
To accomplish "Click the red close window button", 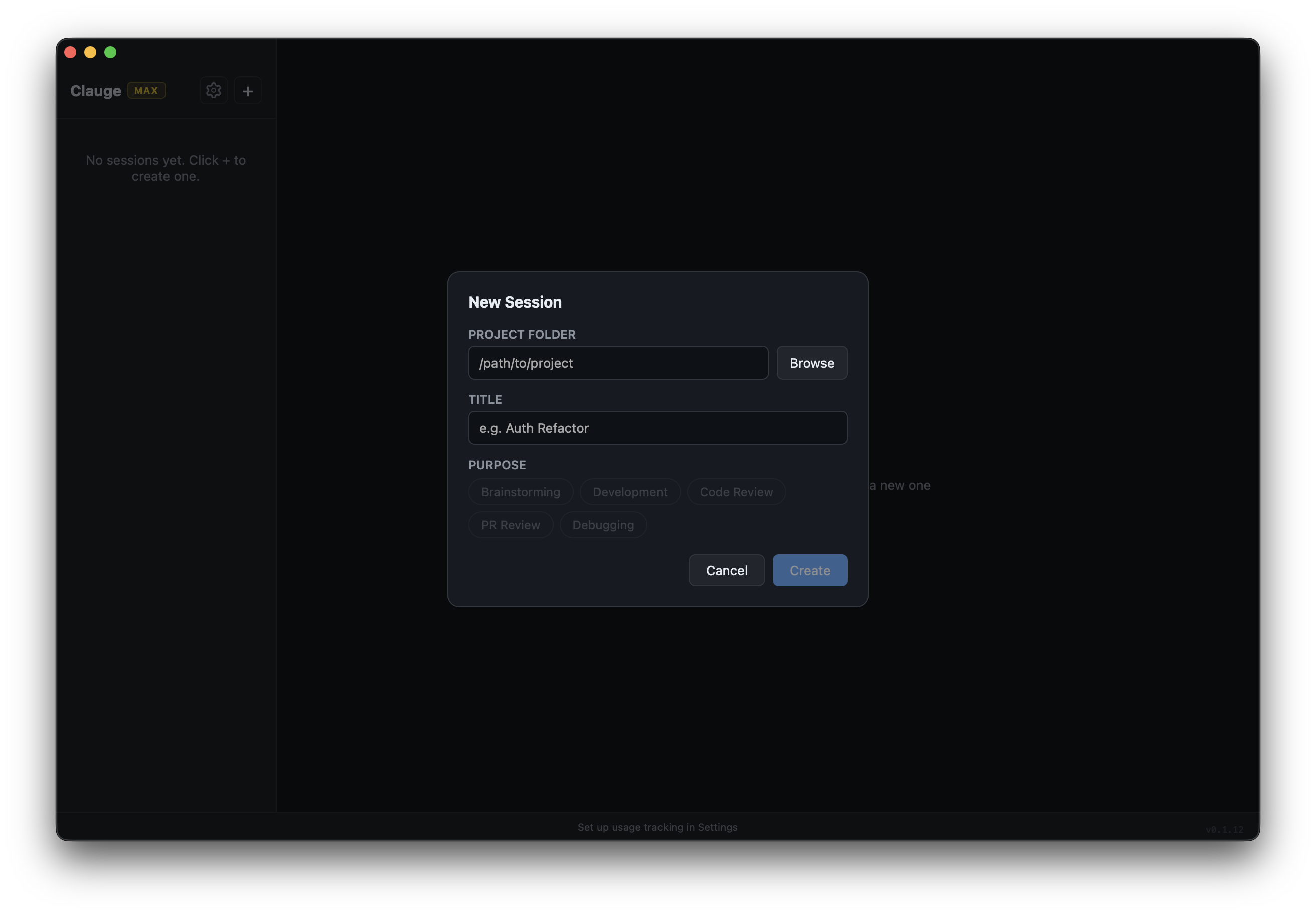I will pos(71,52).
